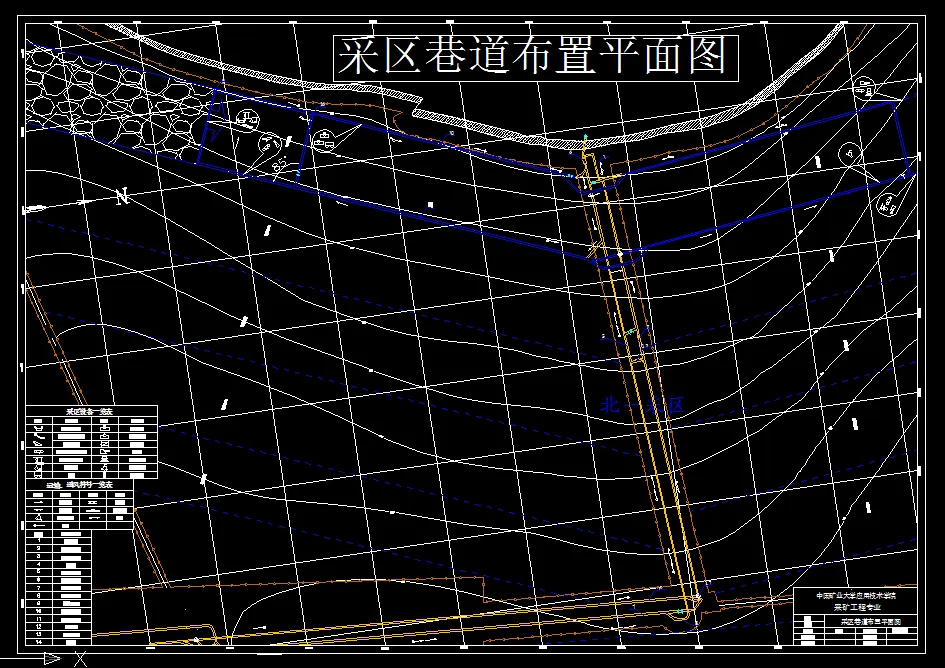Image resolution: width=945 pixels, height=668 pixels.
Task: Click the 85 dimension text in the working face
Action: pos(280,167)
